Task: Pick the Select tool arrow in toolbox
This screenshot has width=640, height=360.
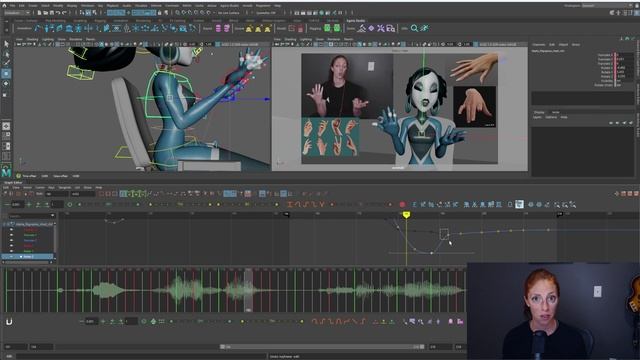Action: point(6,44)
